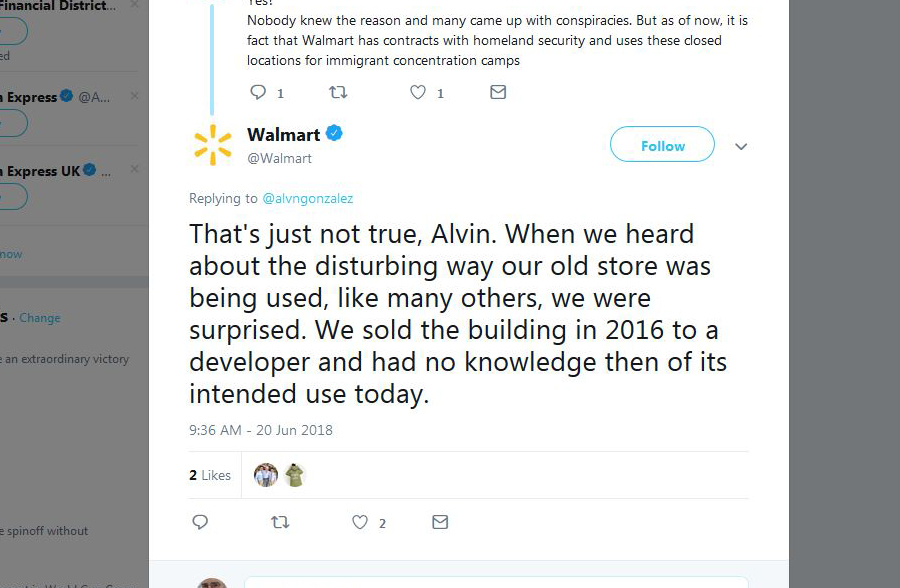Toggle like on the concentration camps tweet
This screenshot has width=900, height=588.
click(417, 92)
